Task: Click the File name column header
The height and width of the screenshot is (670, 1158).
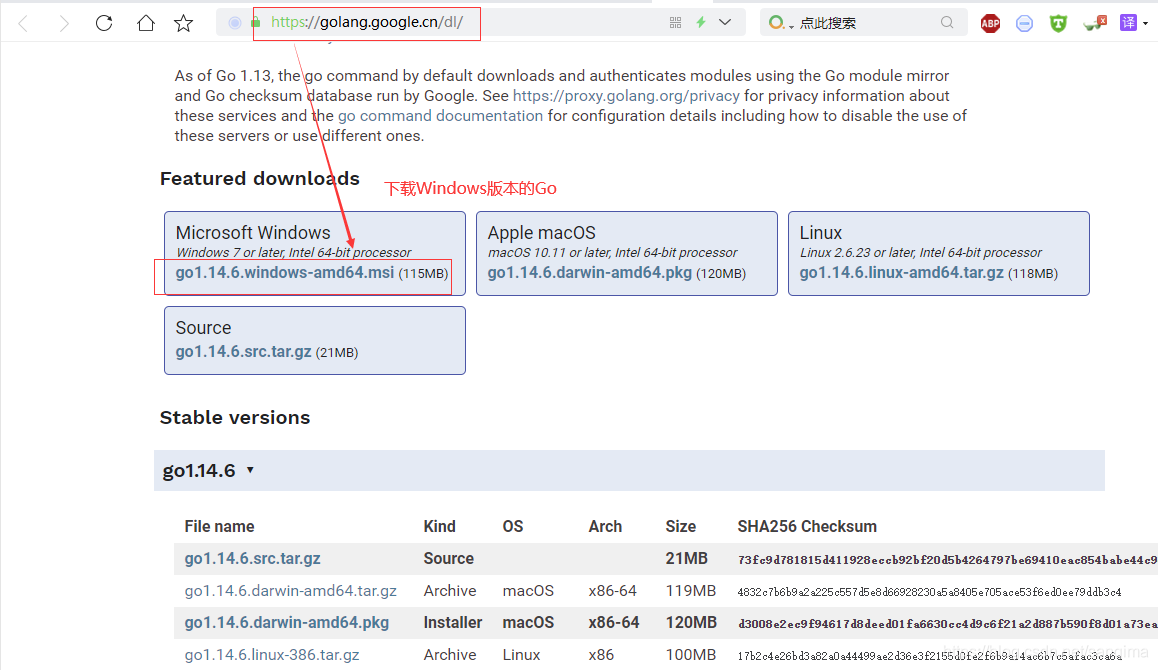Action: point(219,527)
